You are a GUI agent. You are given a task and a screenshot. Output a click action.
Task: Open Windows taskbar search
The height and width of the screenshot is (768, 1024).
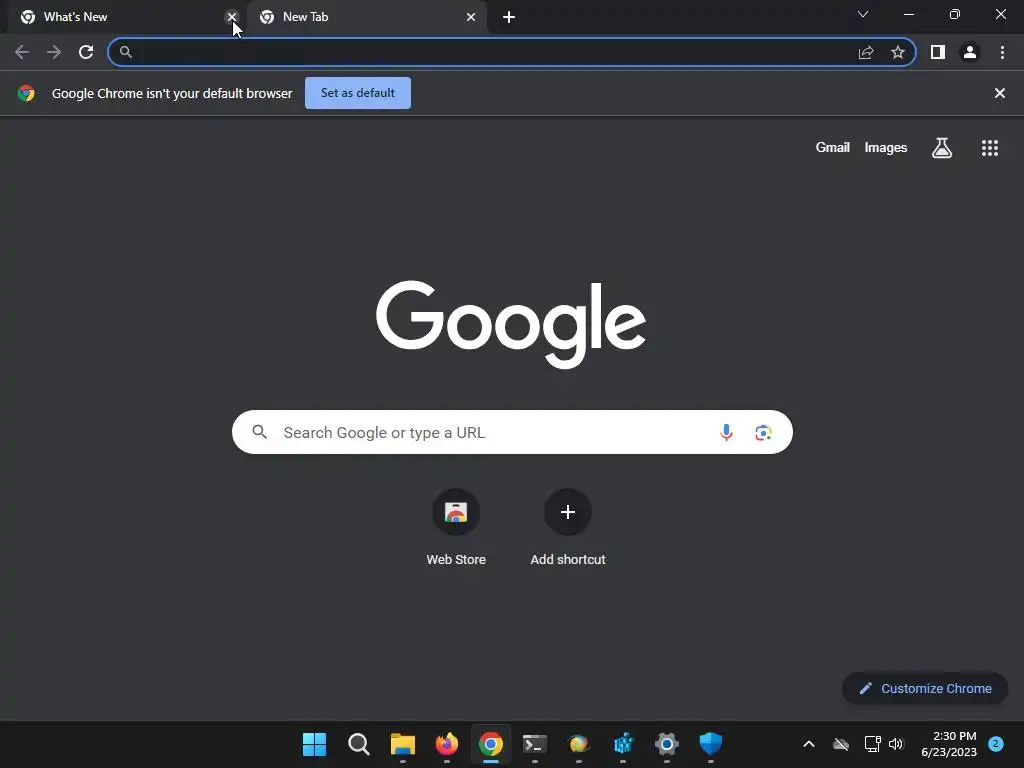(359, 744)
